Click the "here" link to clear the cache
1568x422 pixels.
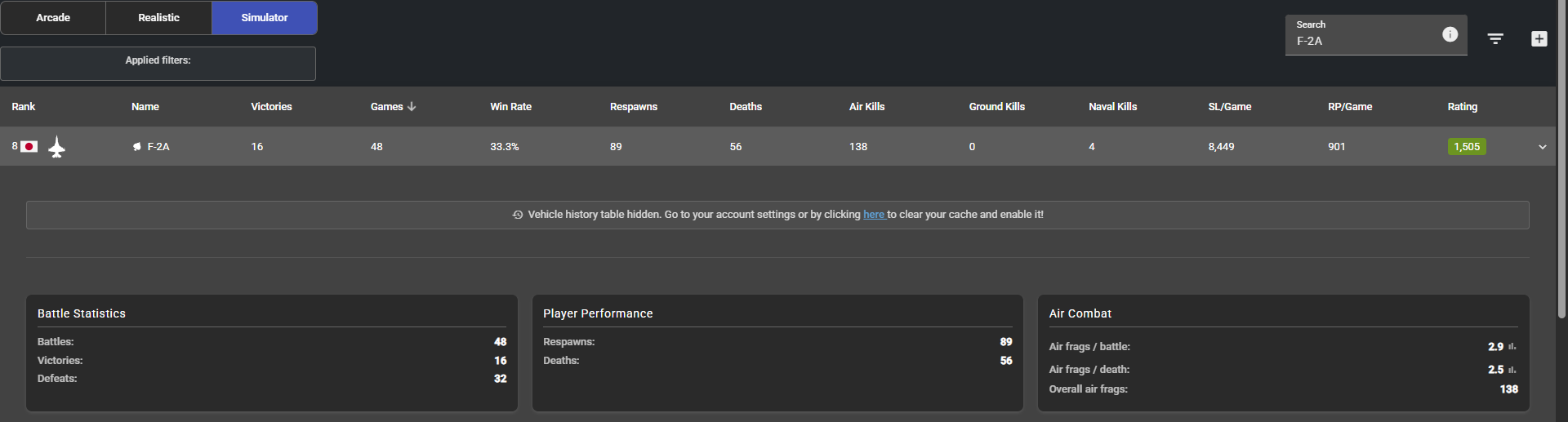tap(874, 215)
